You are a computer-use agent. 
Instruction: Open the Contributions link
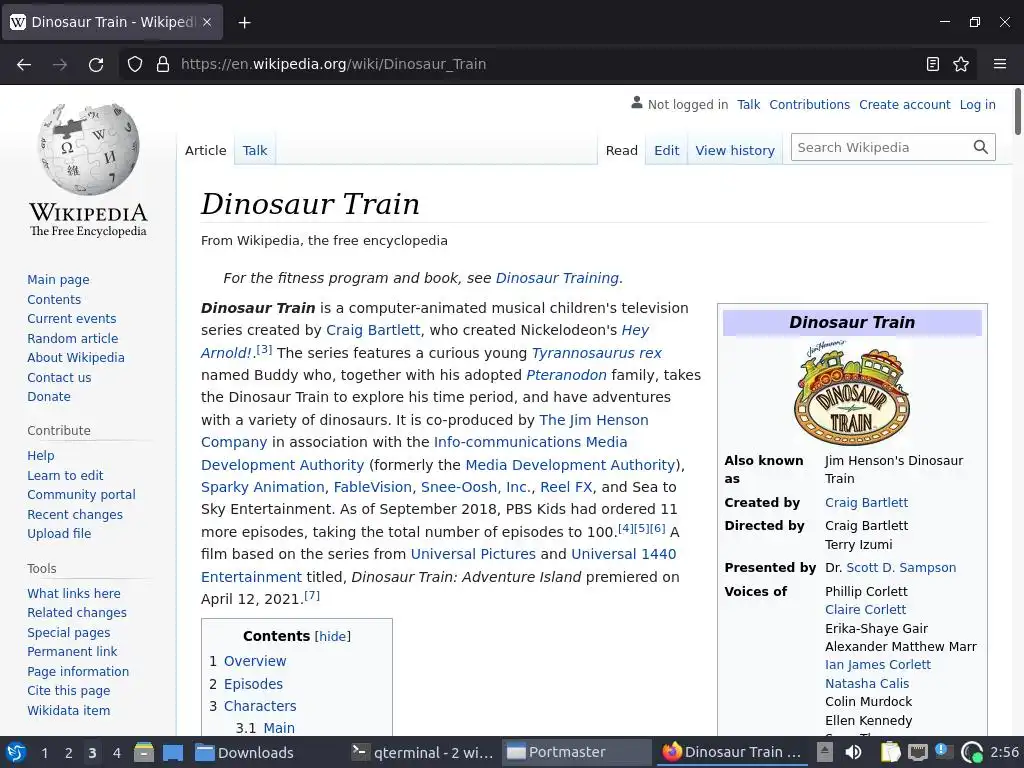pyautogui.click(x=809, y=104)
